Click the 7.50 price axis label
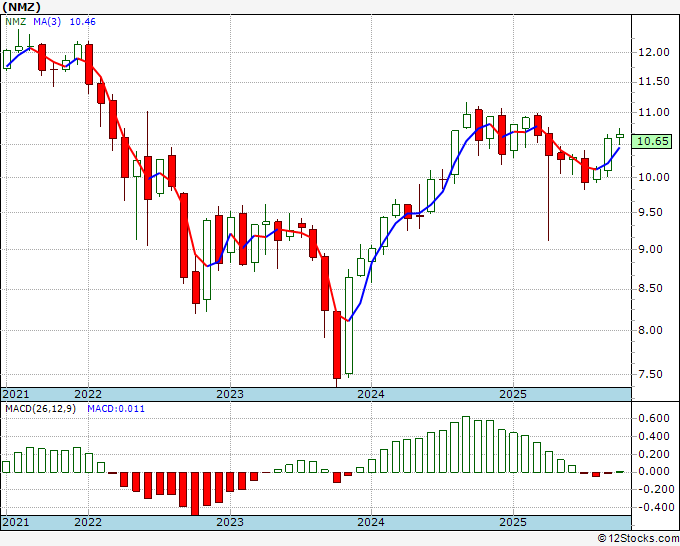Image resolution: width=680 pixels, height=546 pixels. (650, 374)
